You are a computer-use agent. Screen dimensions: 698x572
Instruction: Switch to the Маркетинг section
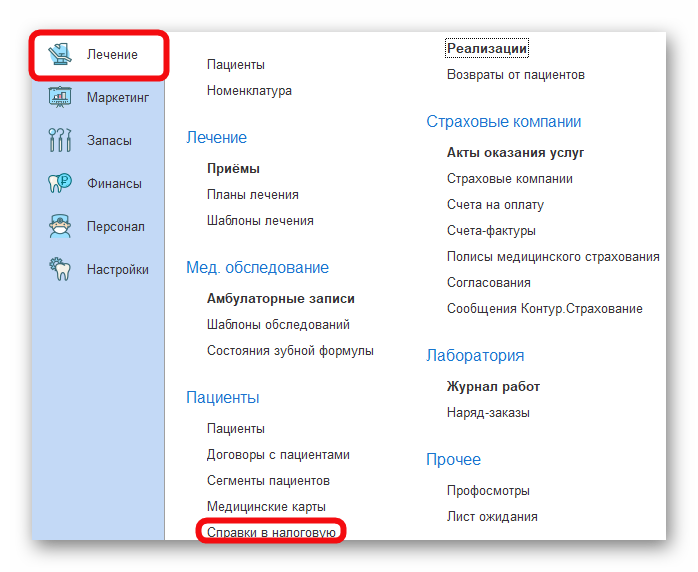click(99, 97)
